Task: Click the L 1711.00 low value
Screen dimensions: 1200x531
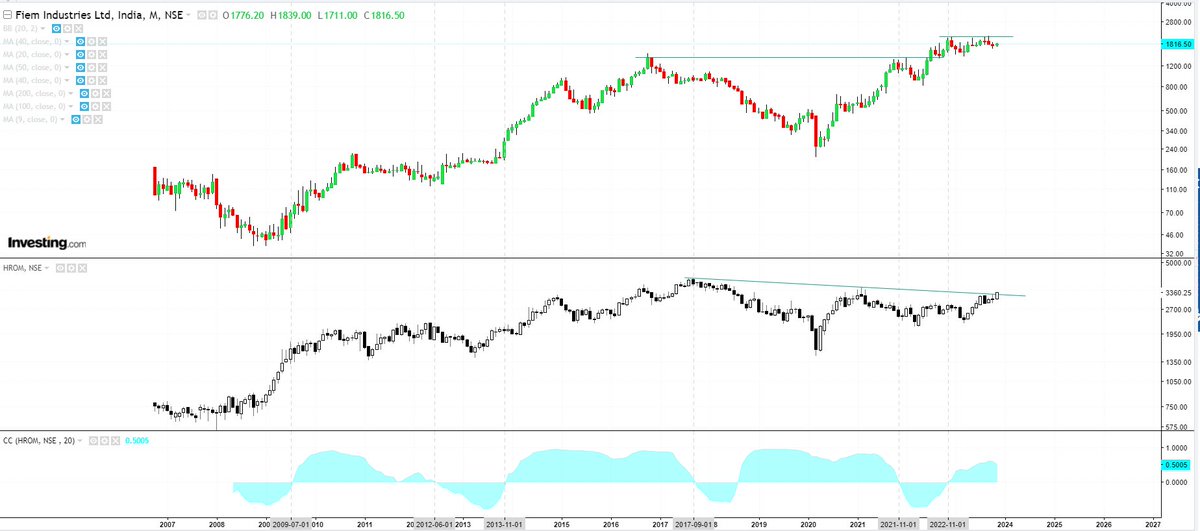Action: tap(340, 15)
